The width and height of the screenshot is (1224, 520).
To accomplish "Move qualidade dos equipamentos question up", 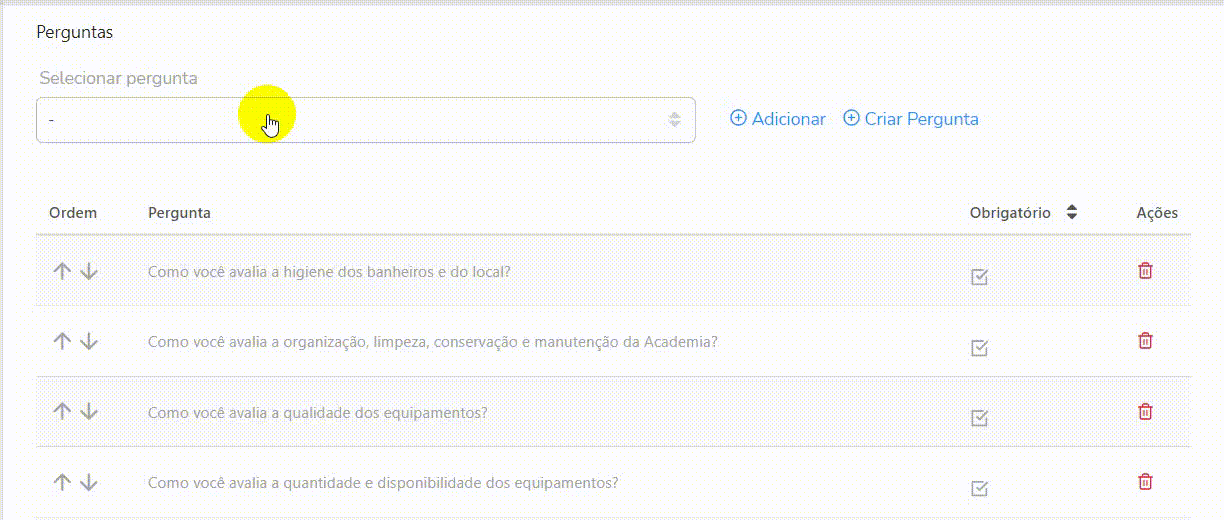I will 62,411.
